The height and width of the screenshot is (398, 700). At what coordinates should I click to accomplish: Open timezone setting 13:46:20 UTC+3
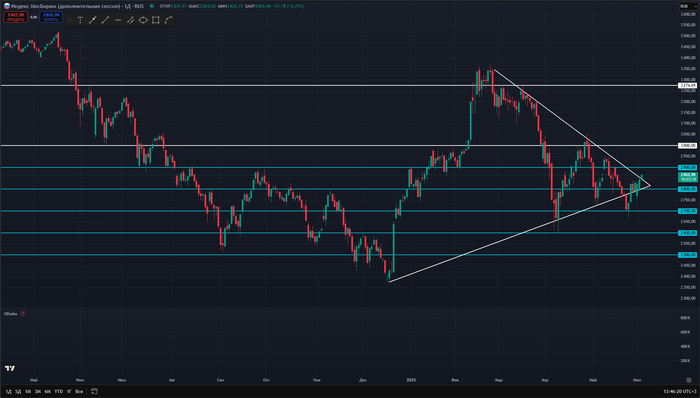point(679,391)
